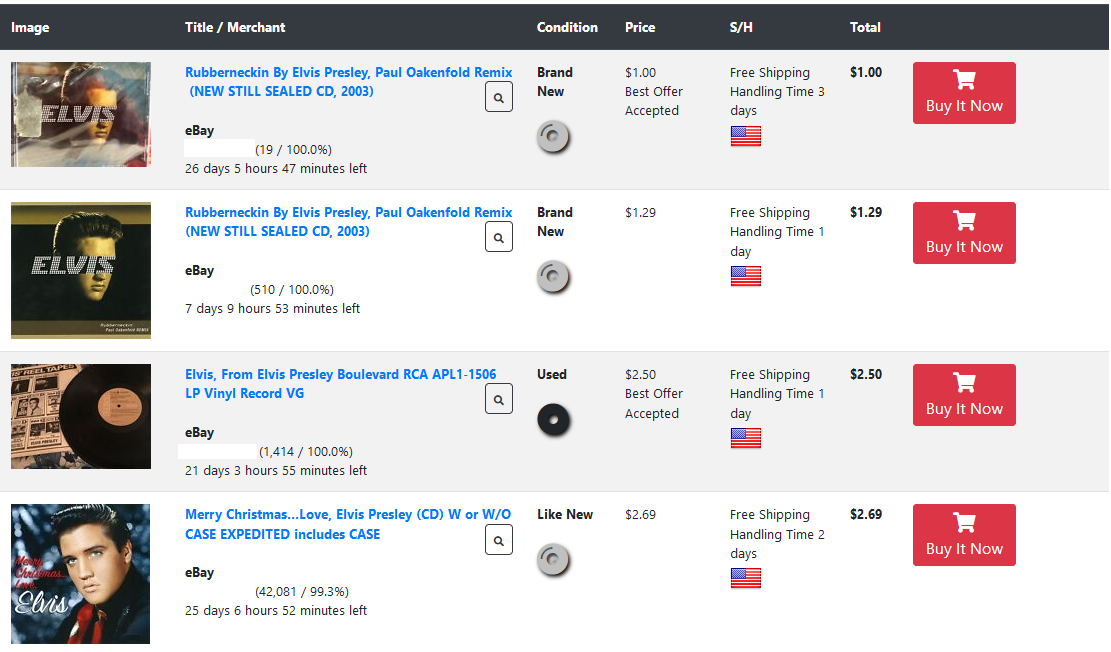The image size is (1111, 652).
Task: Buy the $1.00 Rubberneckin CD now
Action: pos(964,93)
